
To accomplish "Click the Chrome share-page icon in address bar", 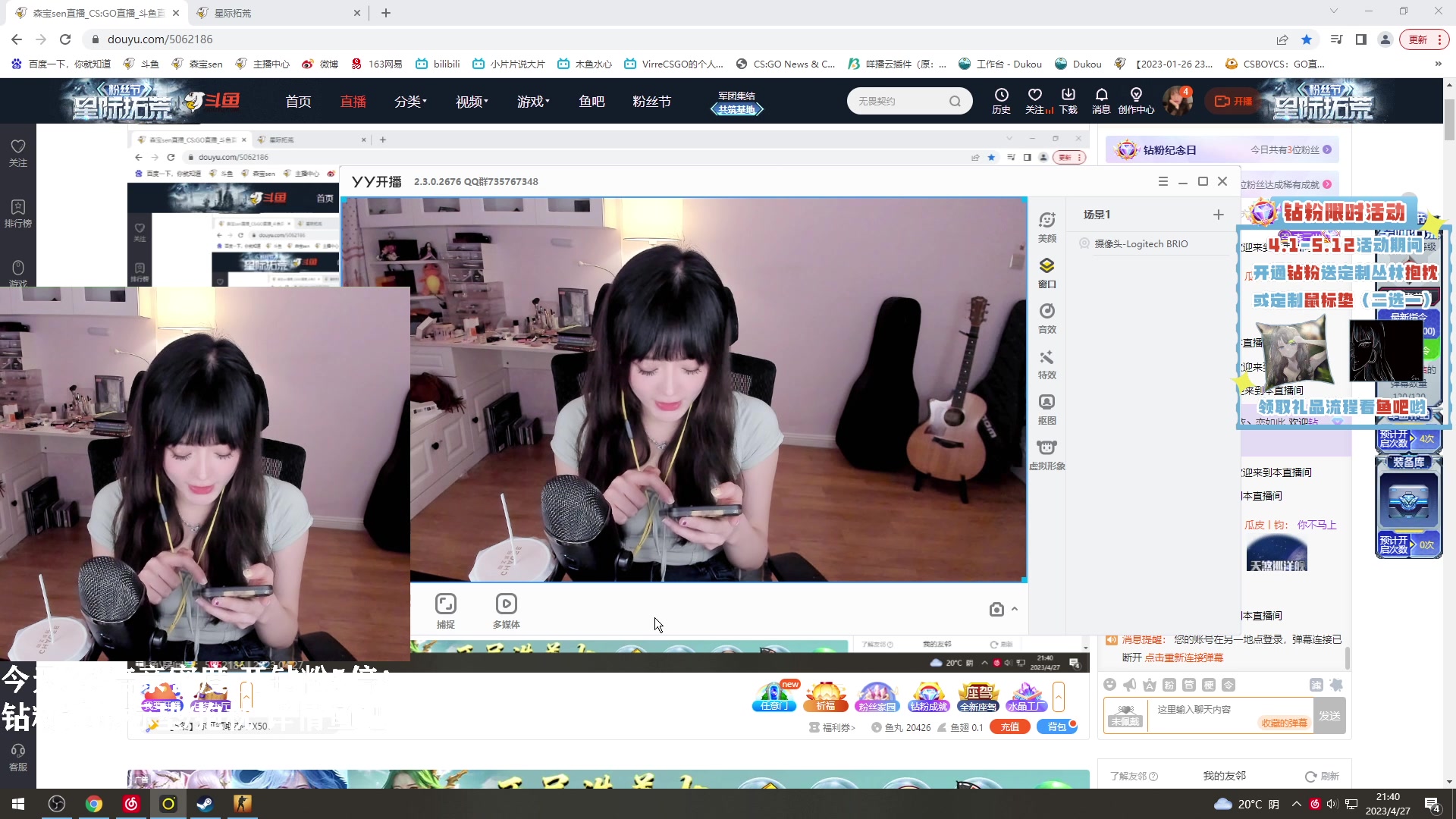I will pyautogui.click(x=1282, y=39).
